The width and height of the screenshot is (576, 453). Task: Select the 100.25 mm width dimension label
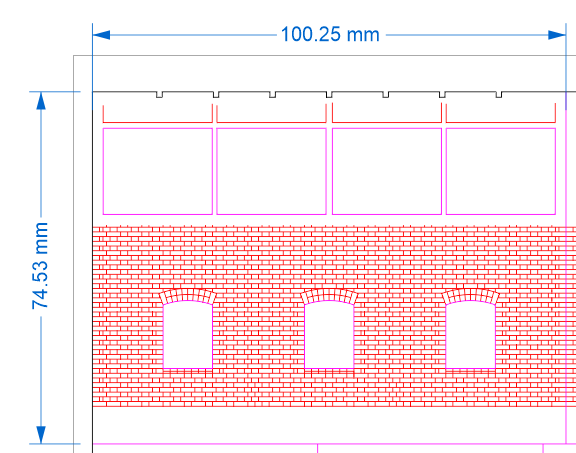pyautogui.click(x=330, y=35)
